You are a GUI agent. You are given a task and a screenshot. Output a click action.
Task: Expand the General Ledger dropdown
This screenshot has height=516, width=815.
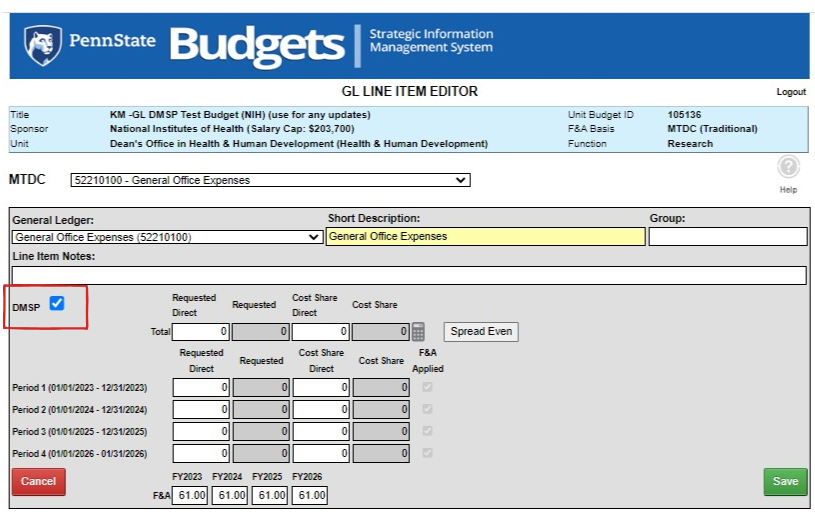[x=167, y=237]
